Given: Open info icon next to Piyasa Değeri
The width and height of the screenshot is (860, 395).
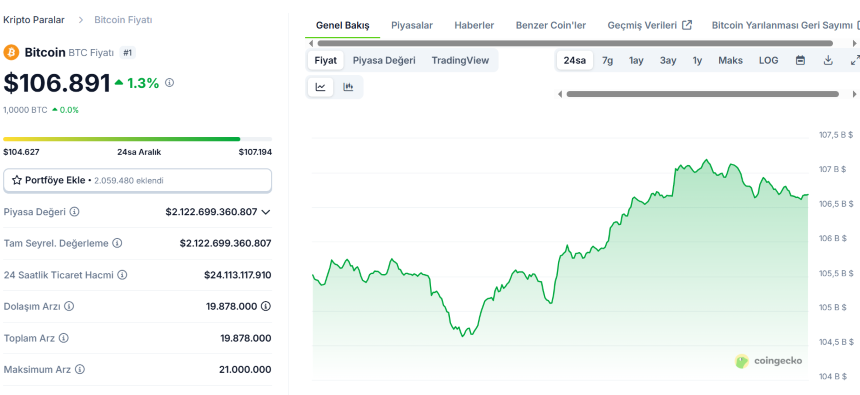Looking at the screenshot, I should coord(75,212).
